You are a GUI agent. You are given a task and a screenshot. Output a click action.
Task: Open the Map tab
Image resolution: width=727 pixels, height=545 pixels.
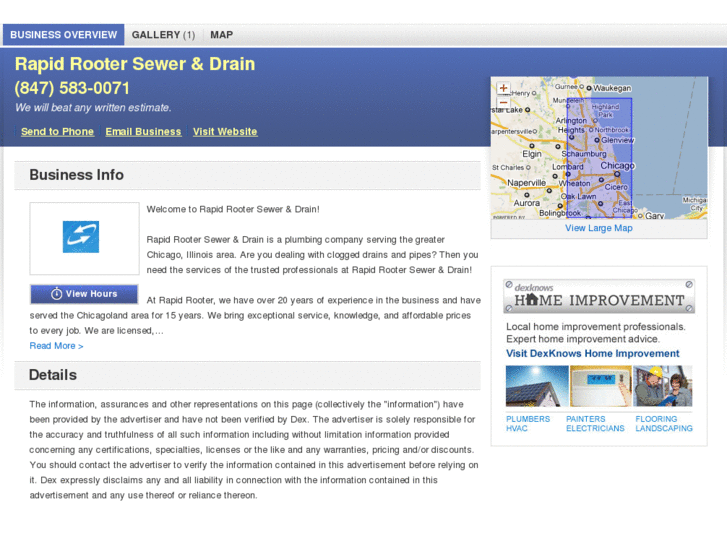pyautogui.click(x=222, y=35)
